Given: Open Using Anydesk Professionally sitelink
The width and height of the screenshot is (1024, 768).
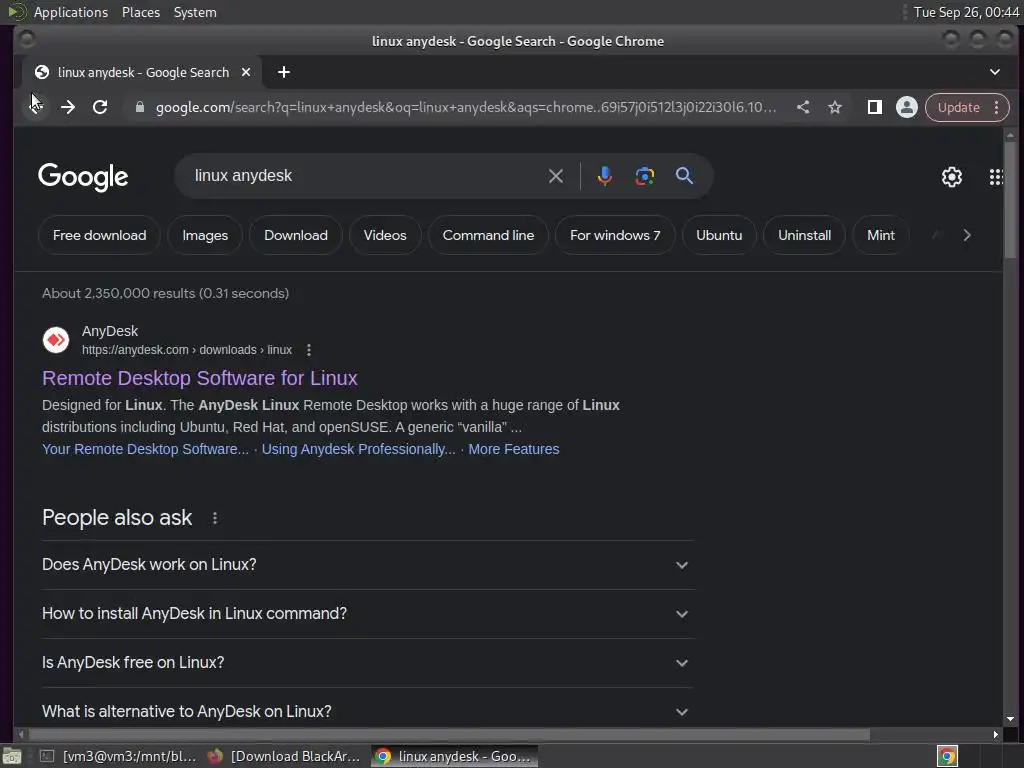Looking at the screenshot, I should coord(359,449).
